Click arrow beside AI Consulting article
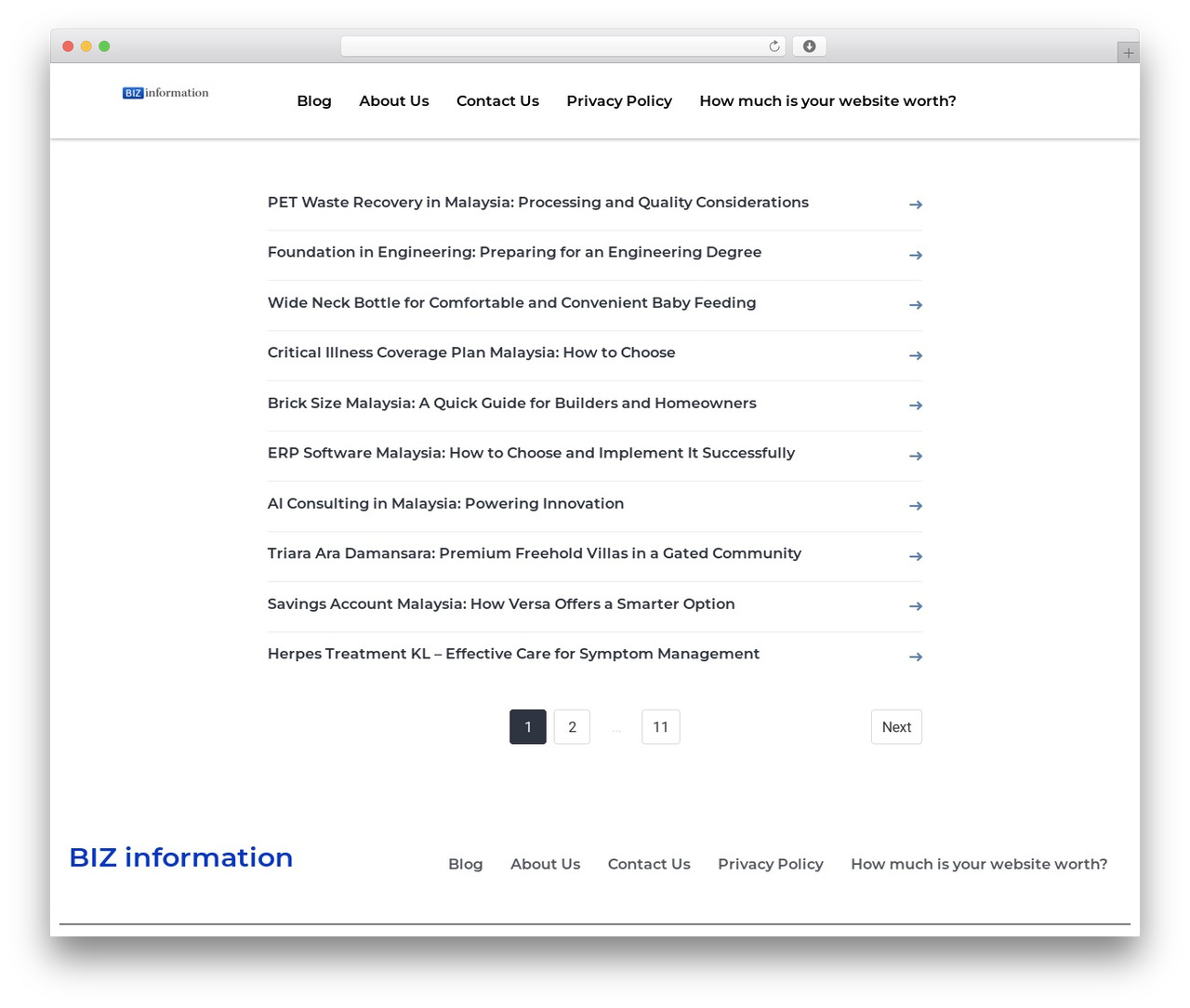This screenshot has width=1190, height=1008. tap(916, 506)
